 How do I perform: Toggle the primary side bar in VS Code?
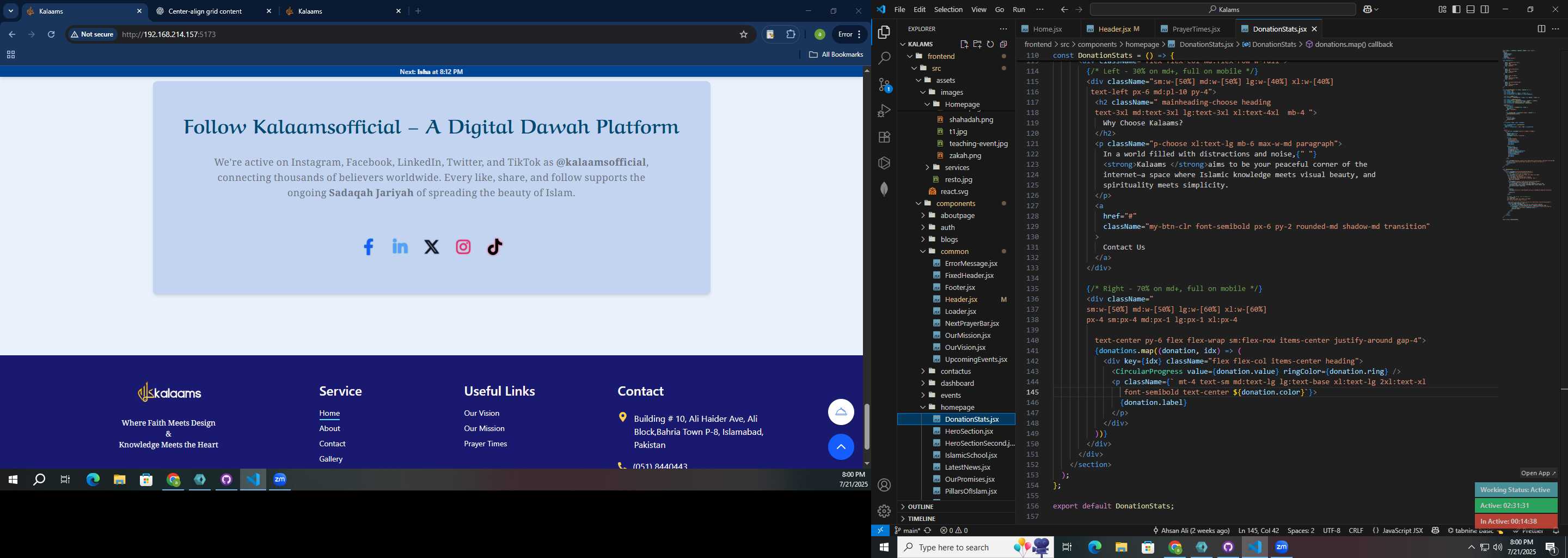click(x=1456, y=9)
